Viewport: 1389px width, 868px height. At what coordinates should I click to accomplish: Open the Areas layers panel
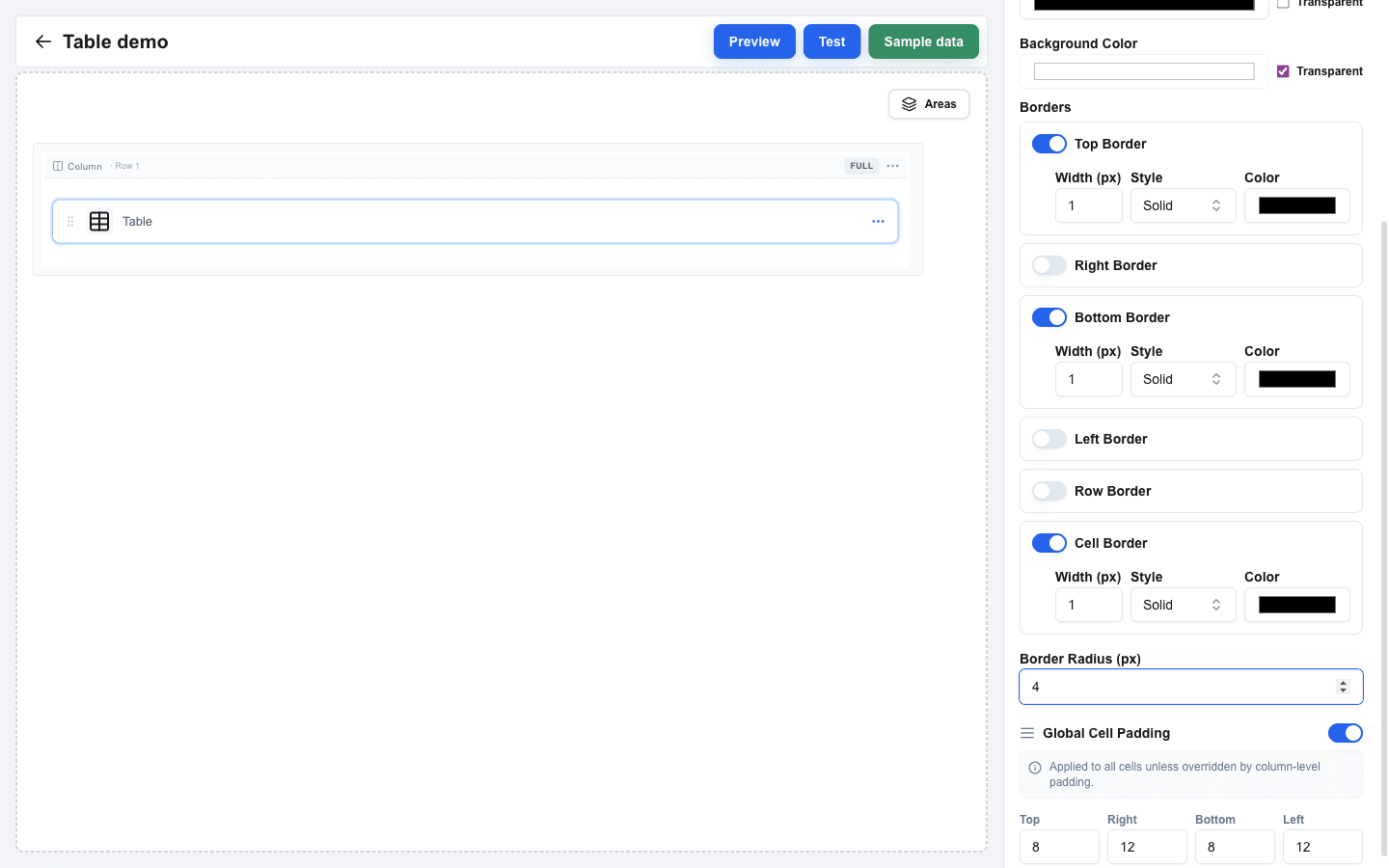coord(929,104)
